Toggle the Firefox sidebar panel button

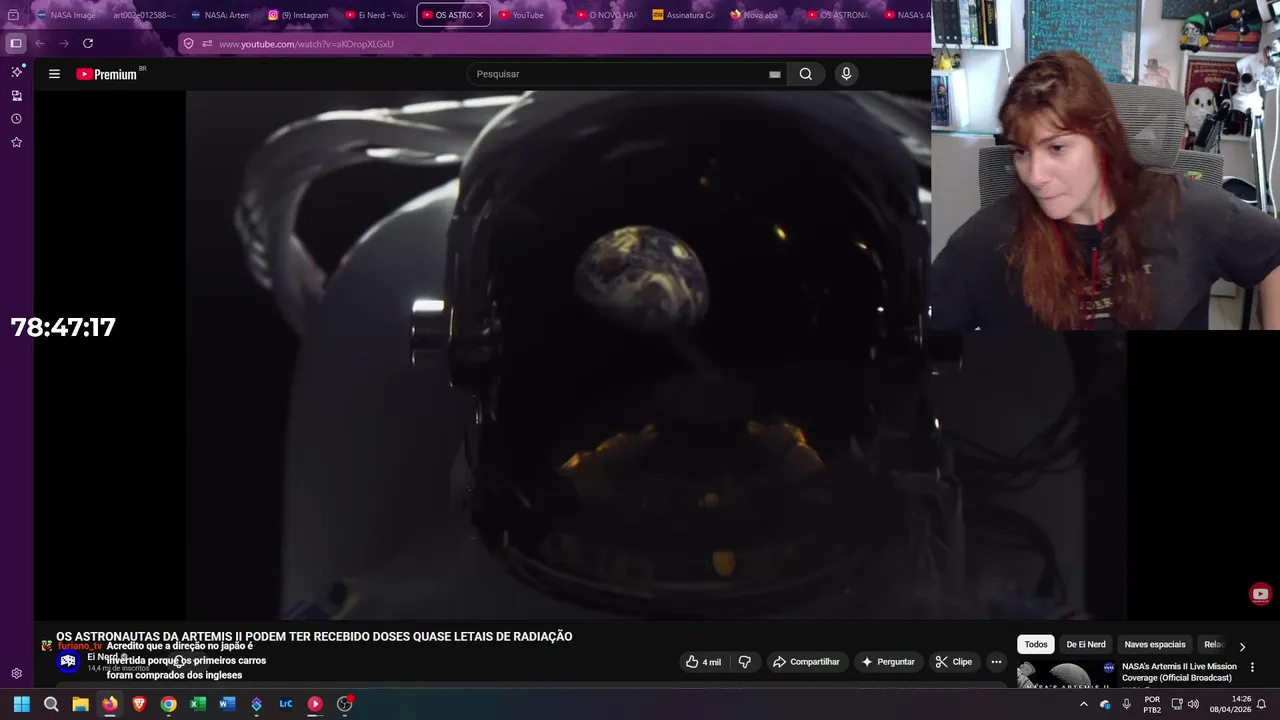(x=15, y=43)
